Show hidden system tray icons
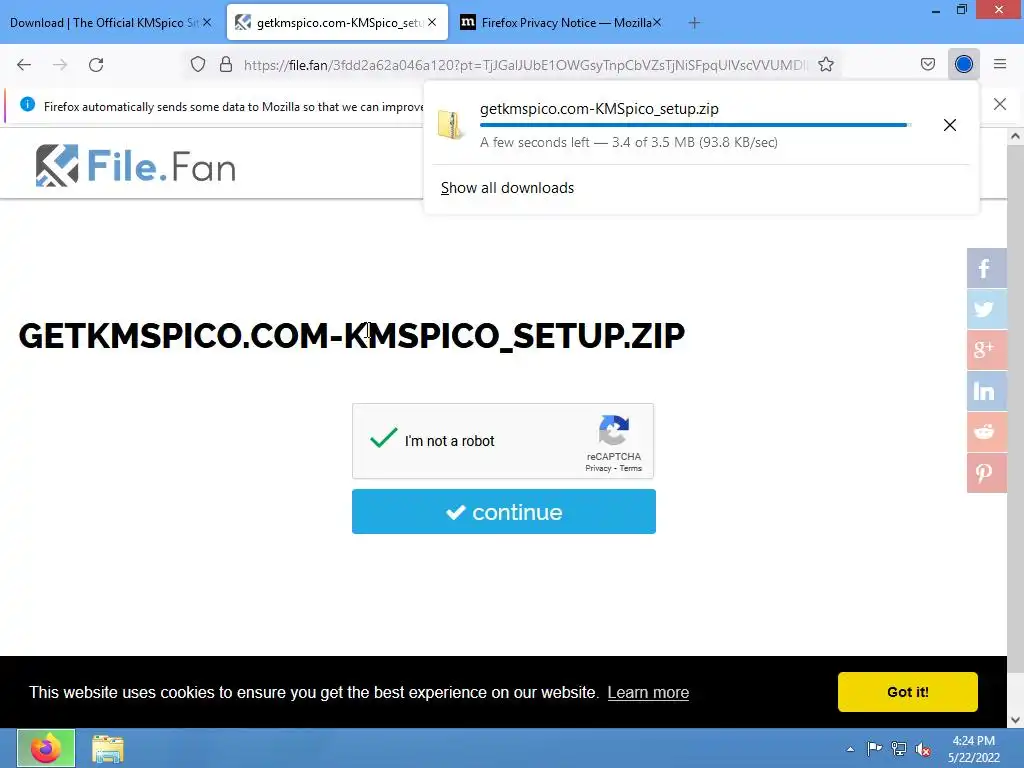This screenshot has height=768, width=1024. point(850,749)
